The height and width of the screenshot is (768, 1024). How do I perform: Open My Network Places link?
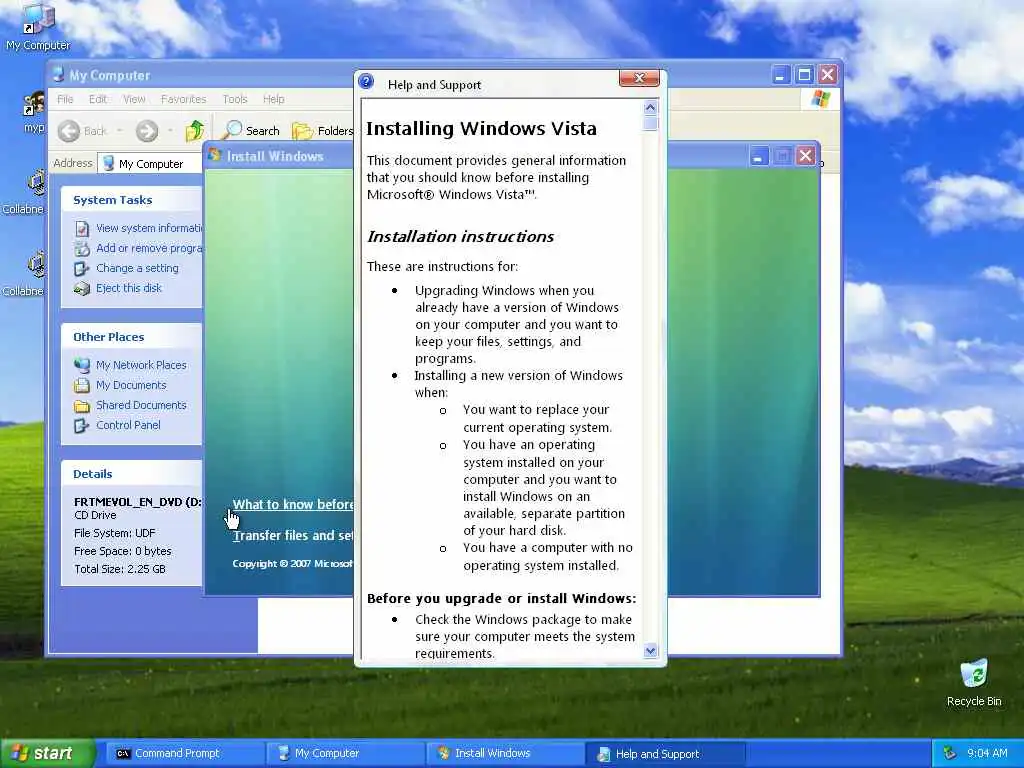point(141,365)
